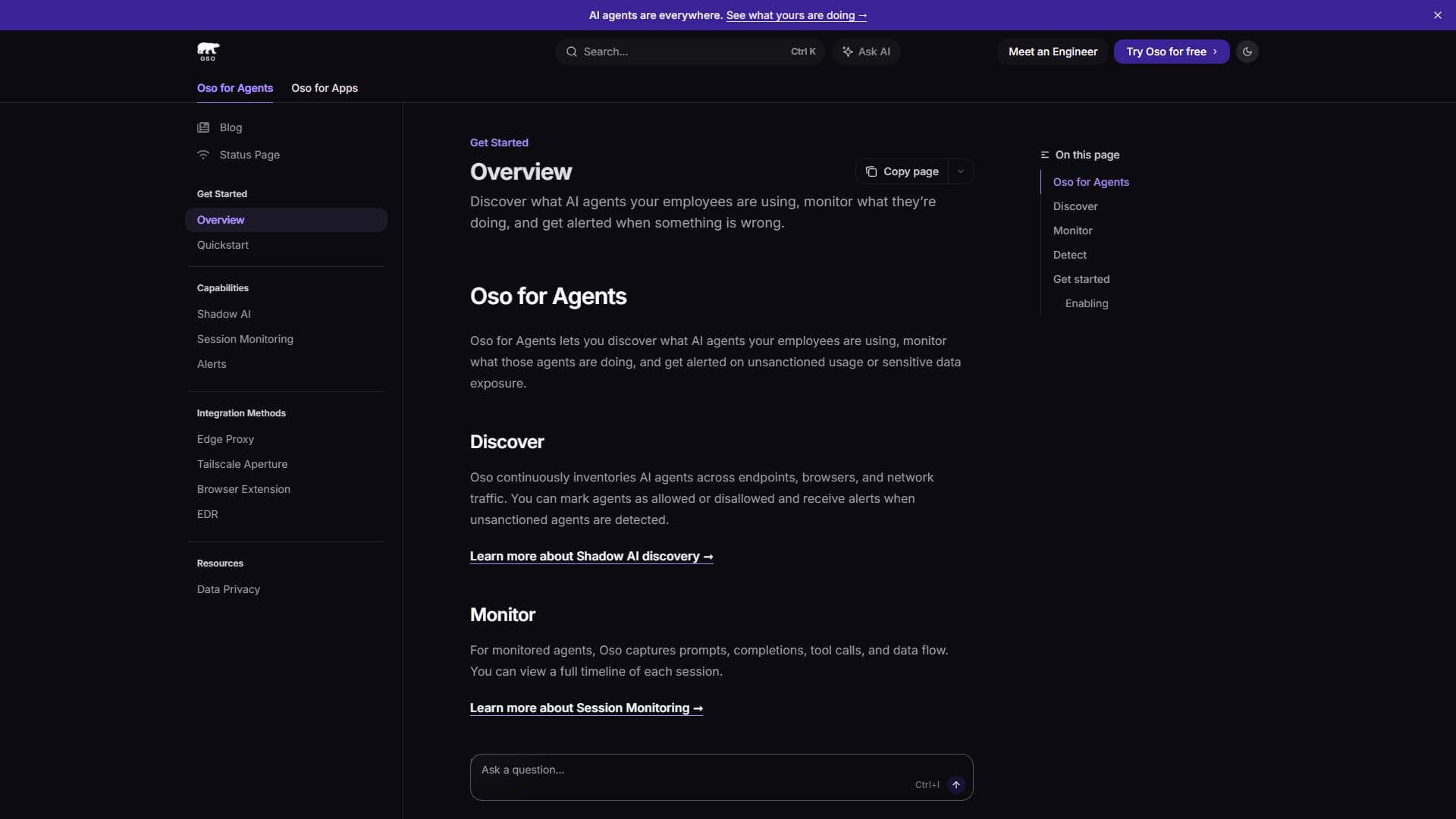
Task: Click the On this page list icon
Action: [1044, 155]
